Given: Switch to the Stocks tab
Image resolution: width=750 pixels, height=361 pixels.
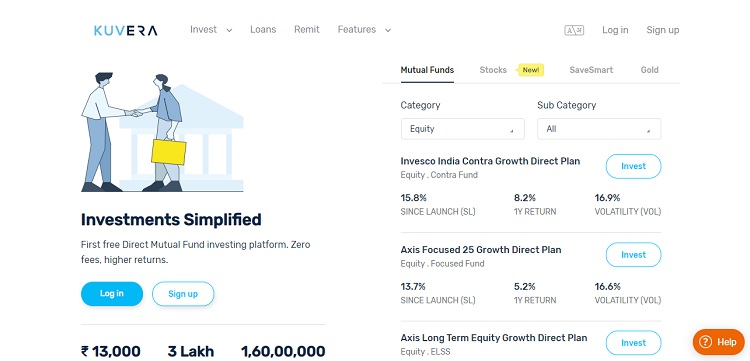Looking at the screenshot, I should pos(493,70).
